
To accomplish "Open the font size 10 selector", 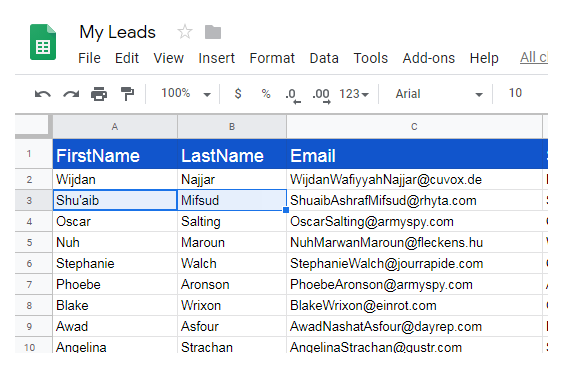I will [515, 93].
